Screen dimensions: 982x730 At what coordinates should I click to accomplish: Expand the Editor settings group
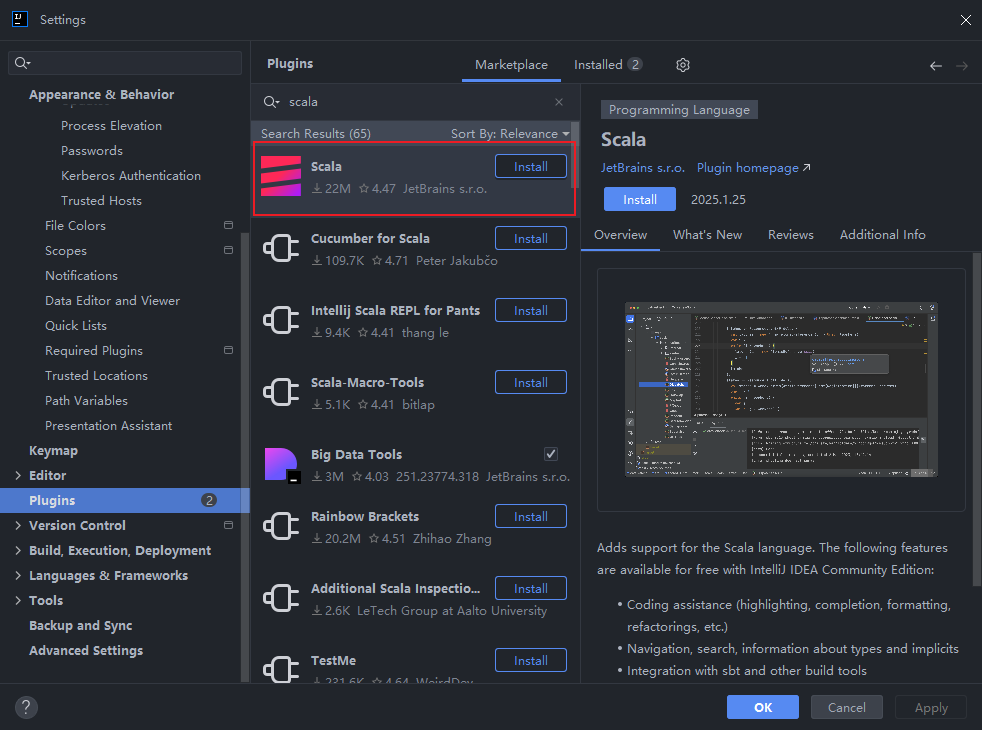click(x=18, y=476)
